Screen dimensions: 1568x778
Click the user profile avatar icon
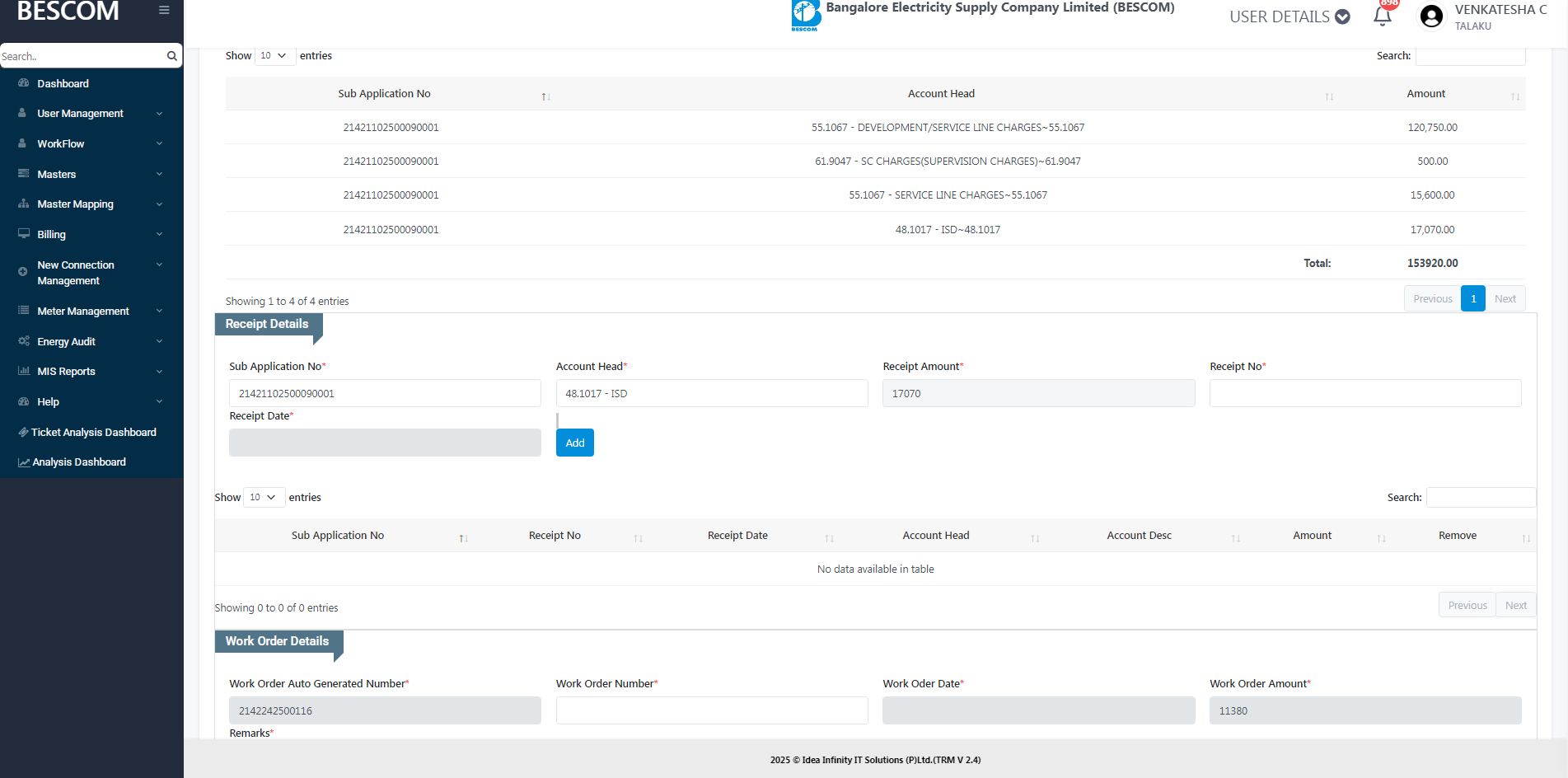1432,16
